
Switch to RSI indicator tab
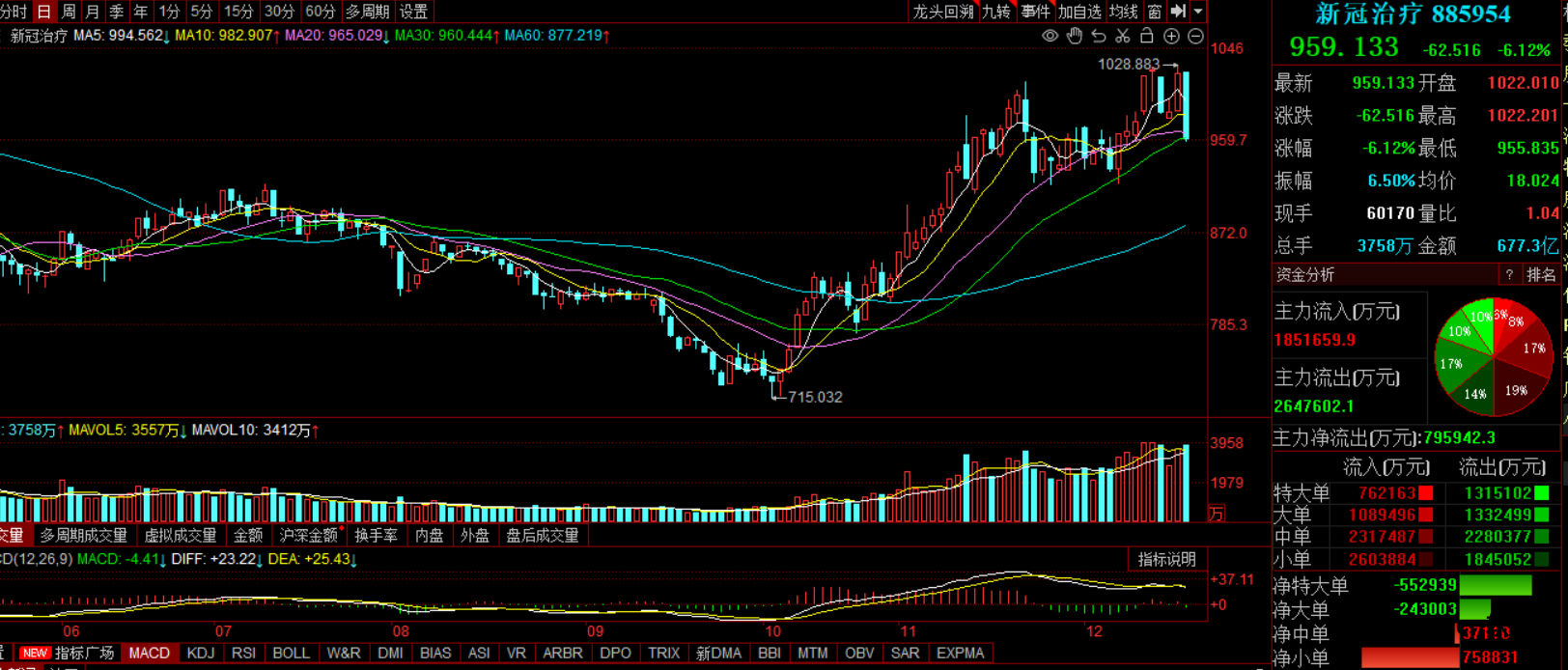243,654
